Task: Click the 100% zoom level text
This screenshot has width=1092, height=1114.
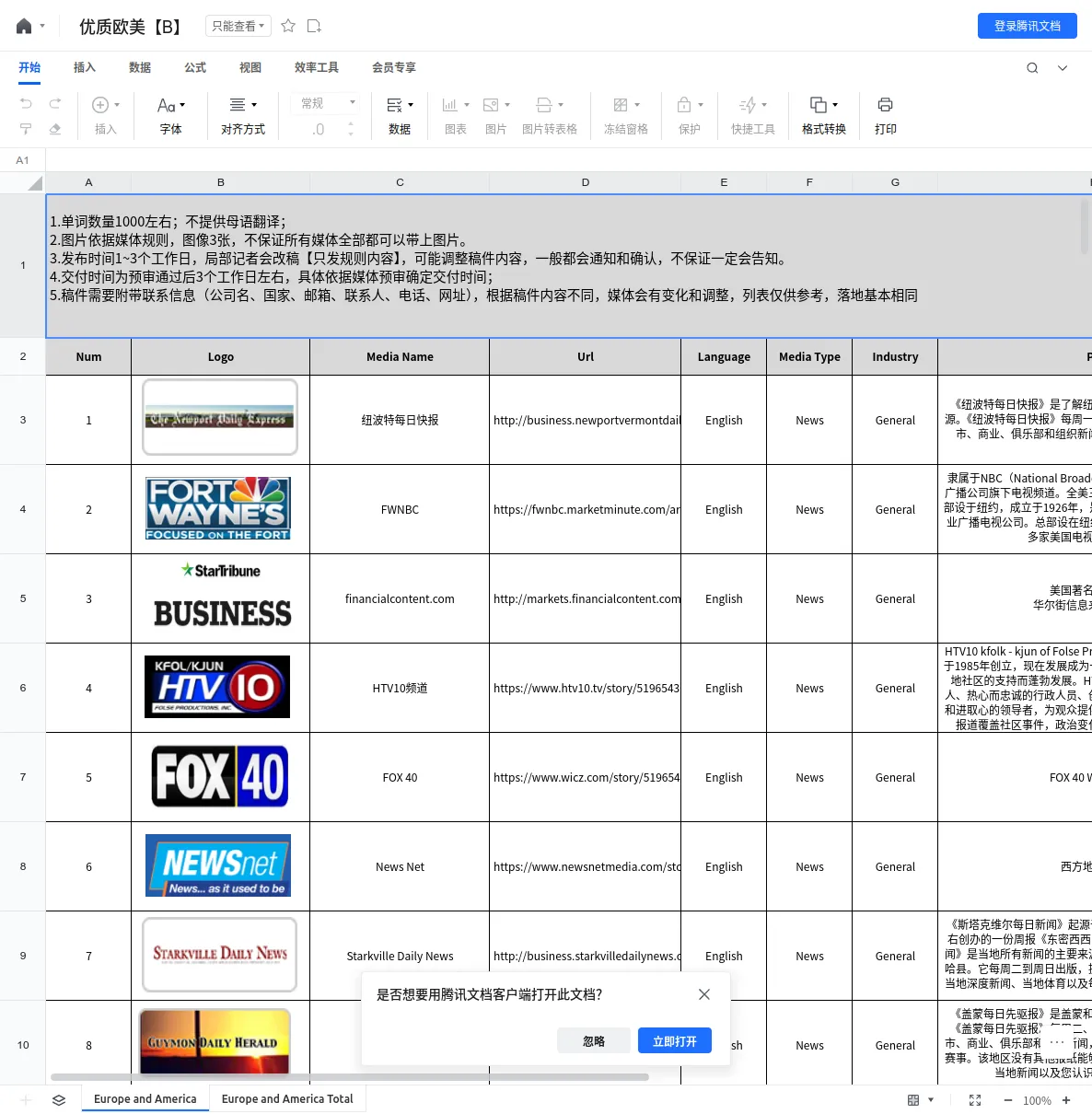Action: click(x=1037, y=1100)
